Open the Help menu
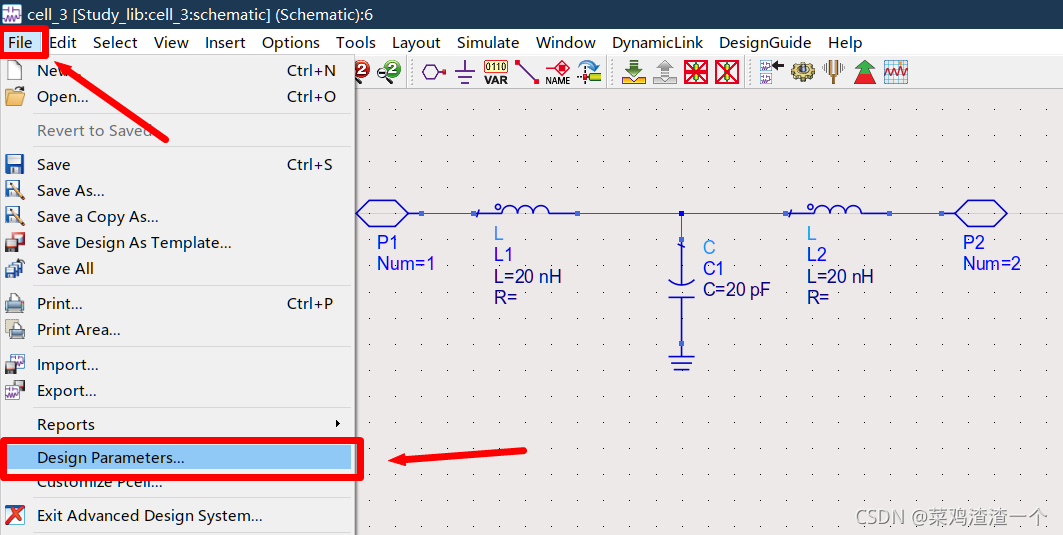This screenshot has height=535, width=1063. [x=845, y=43]
